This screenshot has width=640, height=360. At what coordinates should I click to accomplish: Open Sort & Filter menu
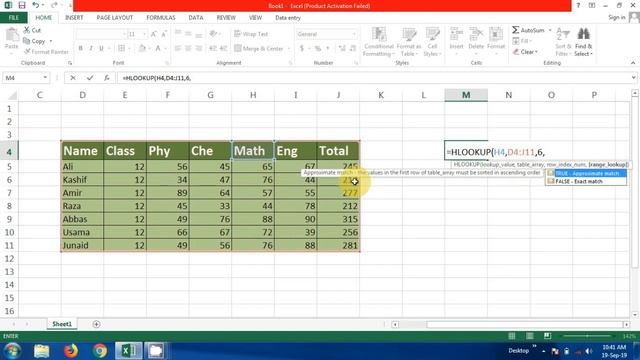point(563,42)
